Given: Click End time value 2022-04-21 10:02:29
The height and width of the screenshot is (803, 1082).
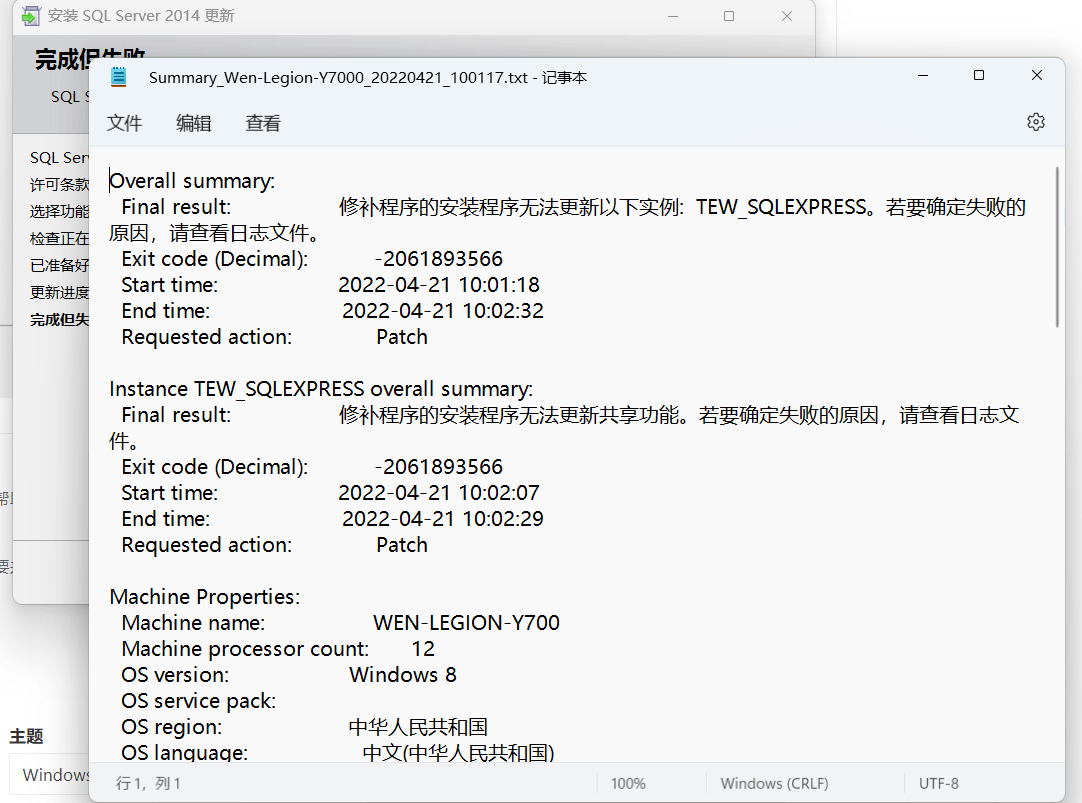Looking at the screenshot, I should point(443,519).
